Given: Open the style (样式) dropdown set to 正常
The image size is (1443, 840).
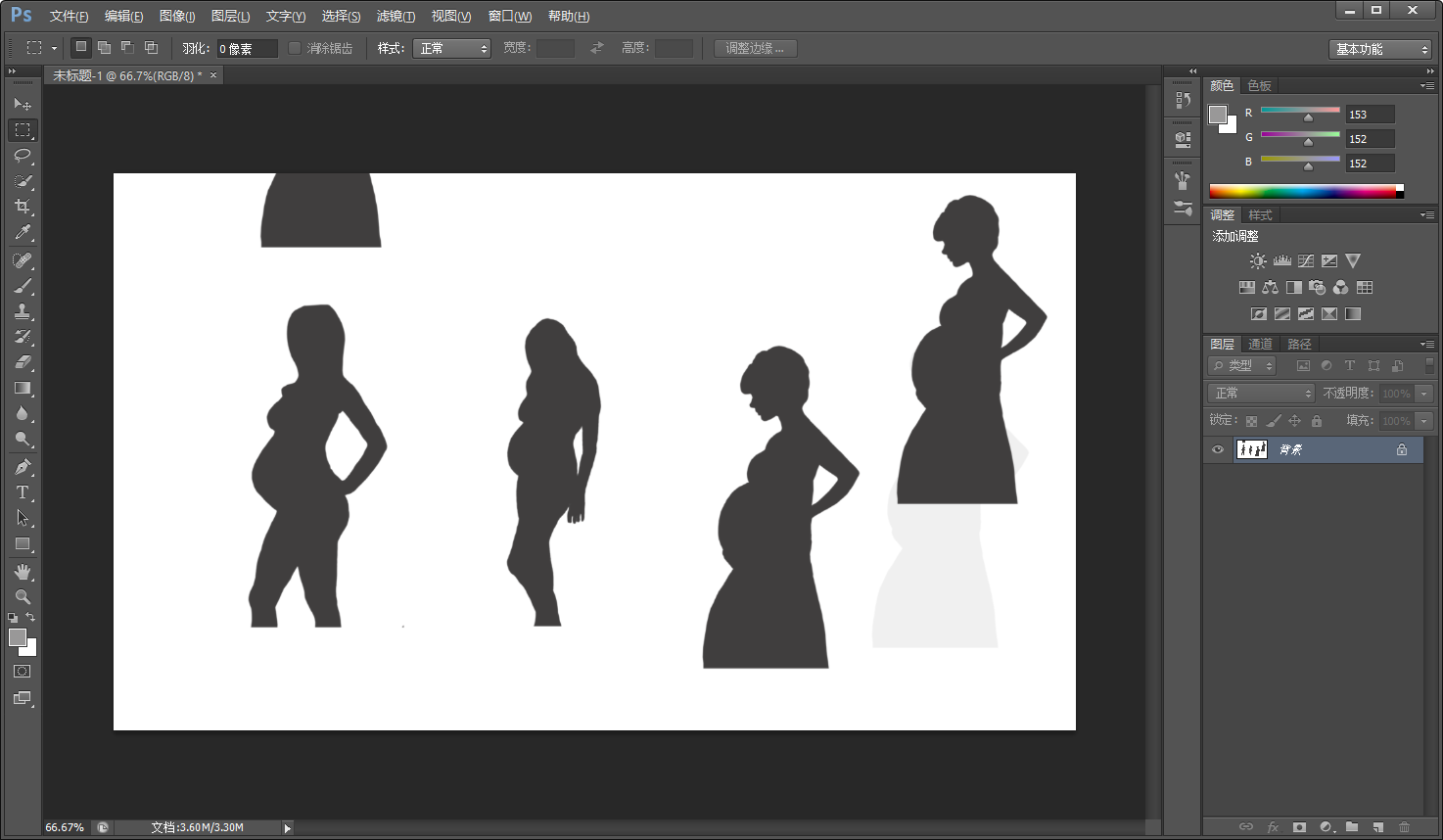Looking at the screenshot, I should click(451, 48).
